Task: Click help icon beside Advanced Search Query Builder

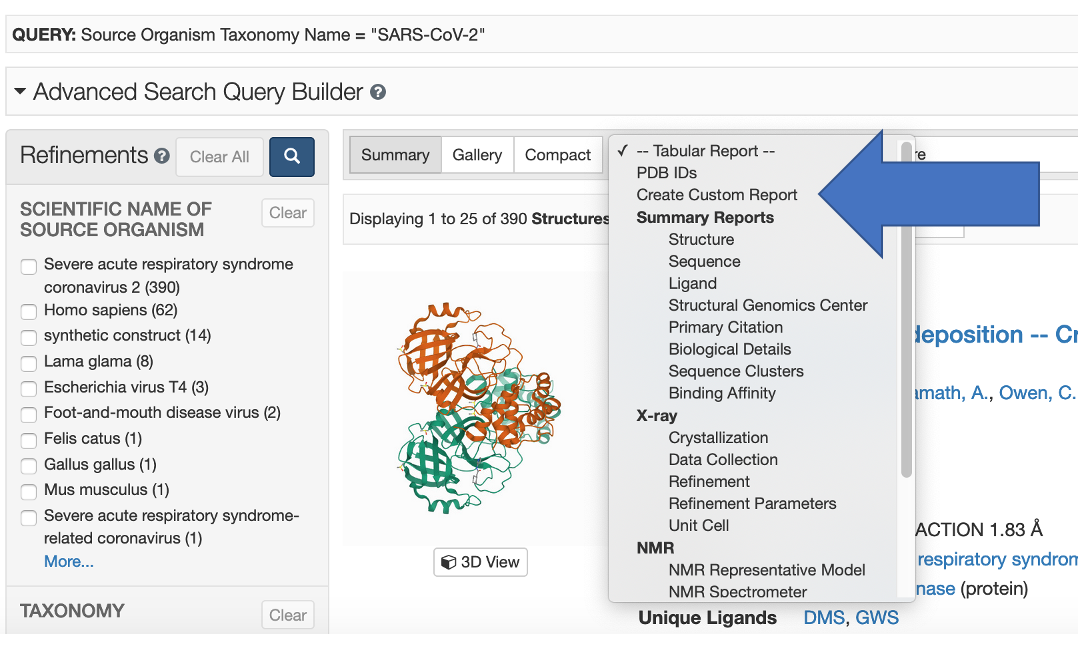Action: coord(378,93)
